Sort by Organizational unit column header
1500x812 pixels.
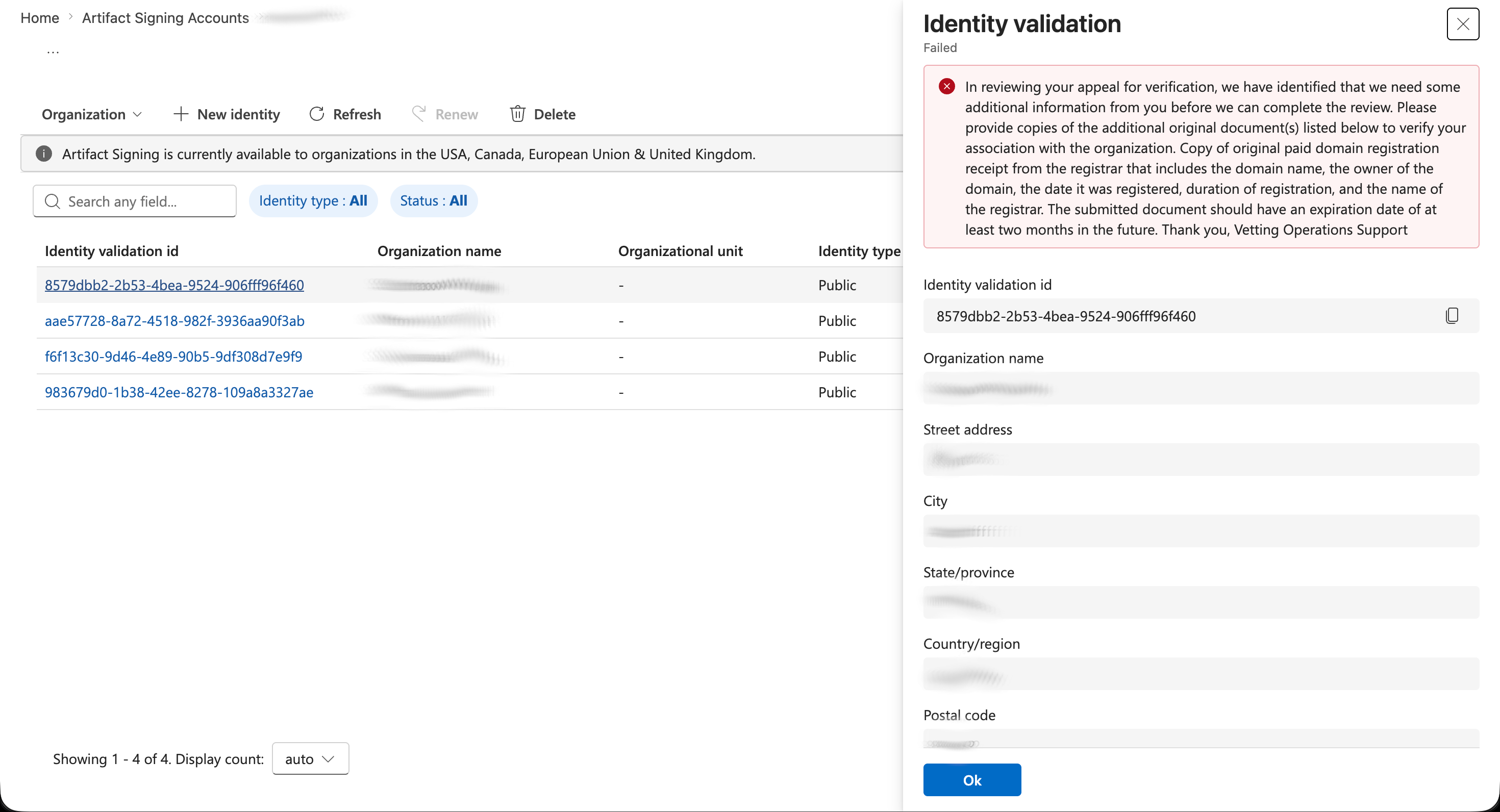[x=680, y=251]
